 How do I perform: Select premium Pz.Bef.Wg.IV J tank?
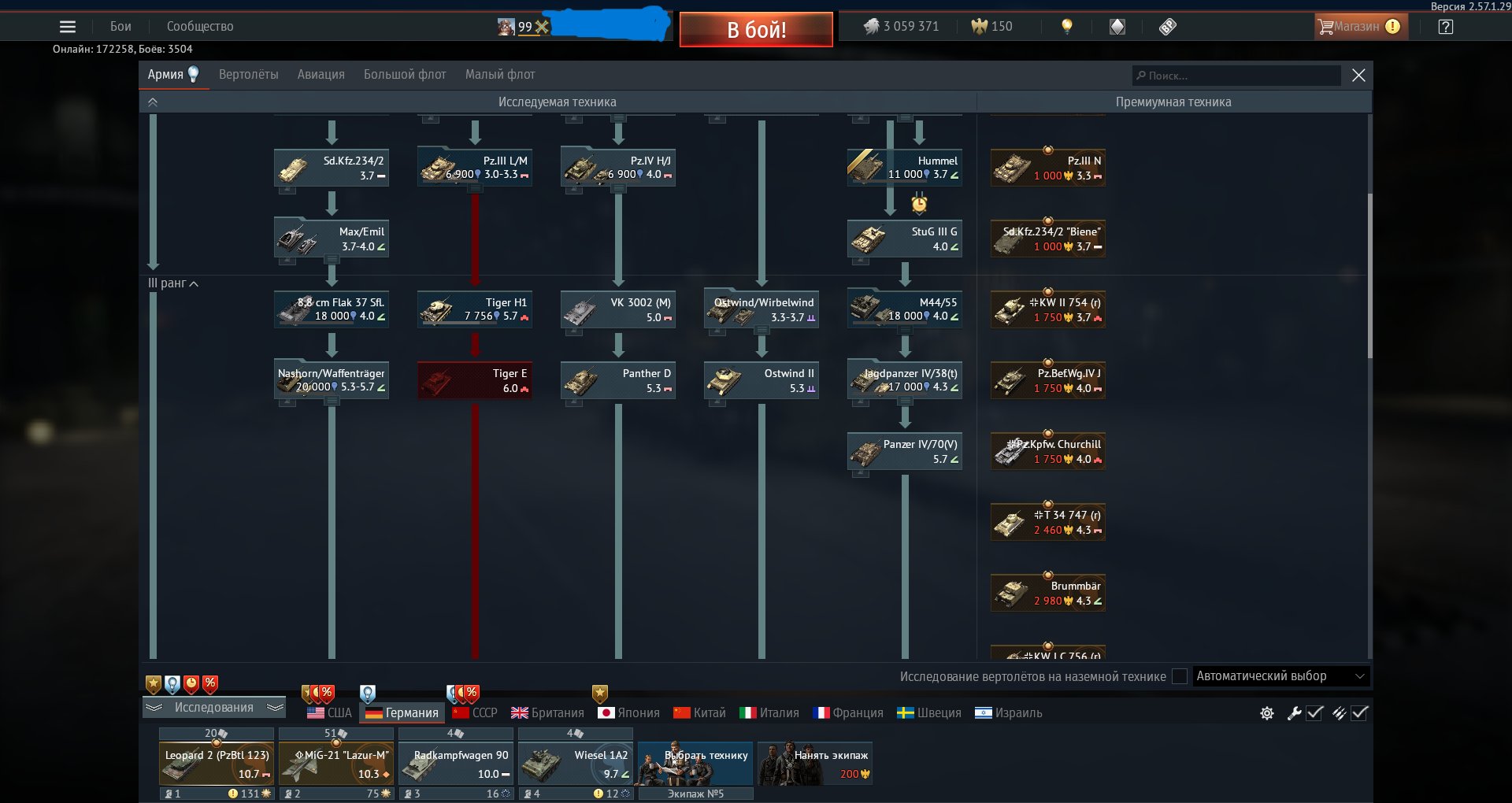pyautogui.click(x=1048, y=380)
